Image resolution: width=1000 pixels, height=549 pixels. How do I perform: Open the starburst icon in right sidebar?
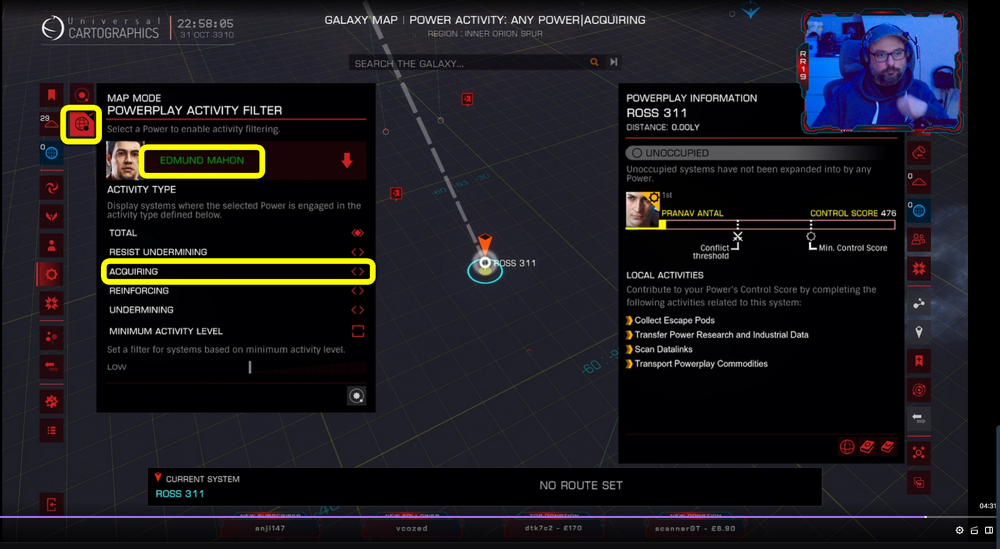[x=918, y=268]
